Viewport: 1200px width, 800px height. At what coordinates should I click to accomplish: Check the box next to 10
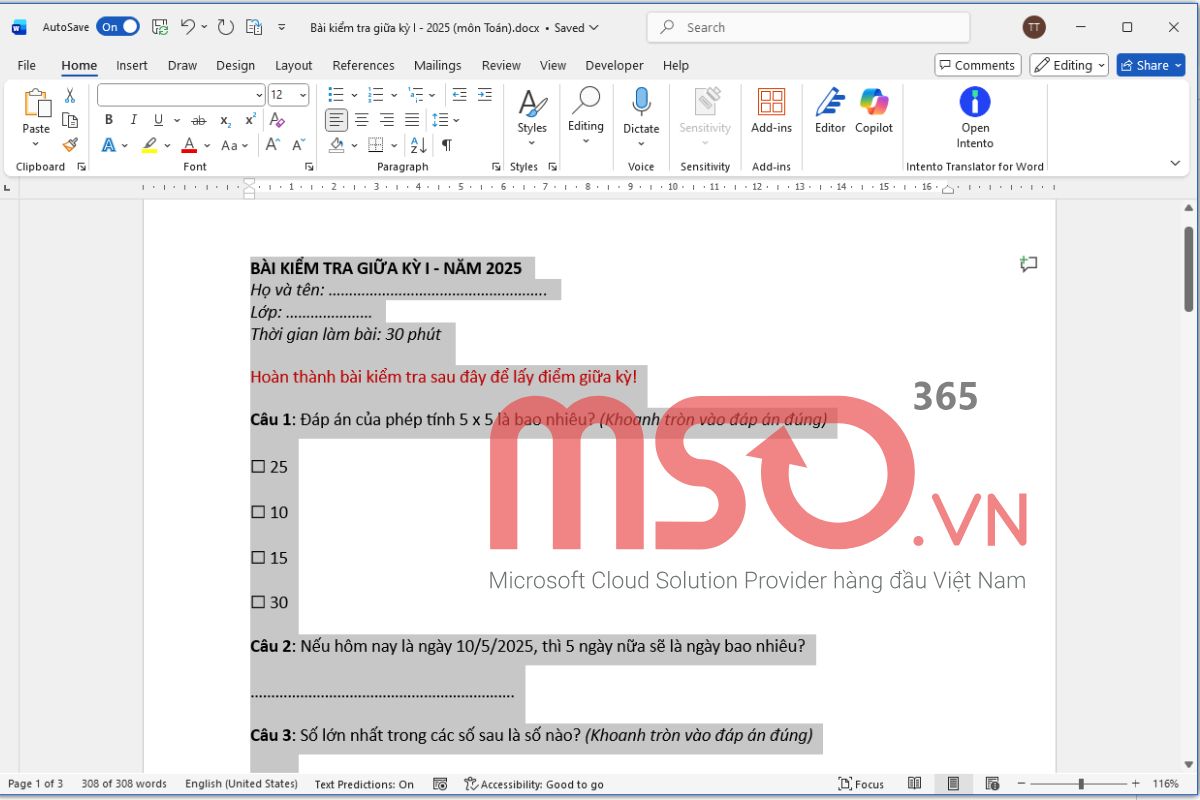[258, 512]
